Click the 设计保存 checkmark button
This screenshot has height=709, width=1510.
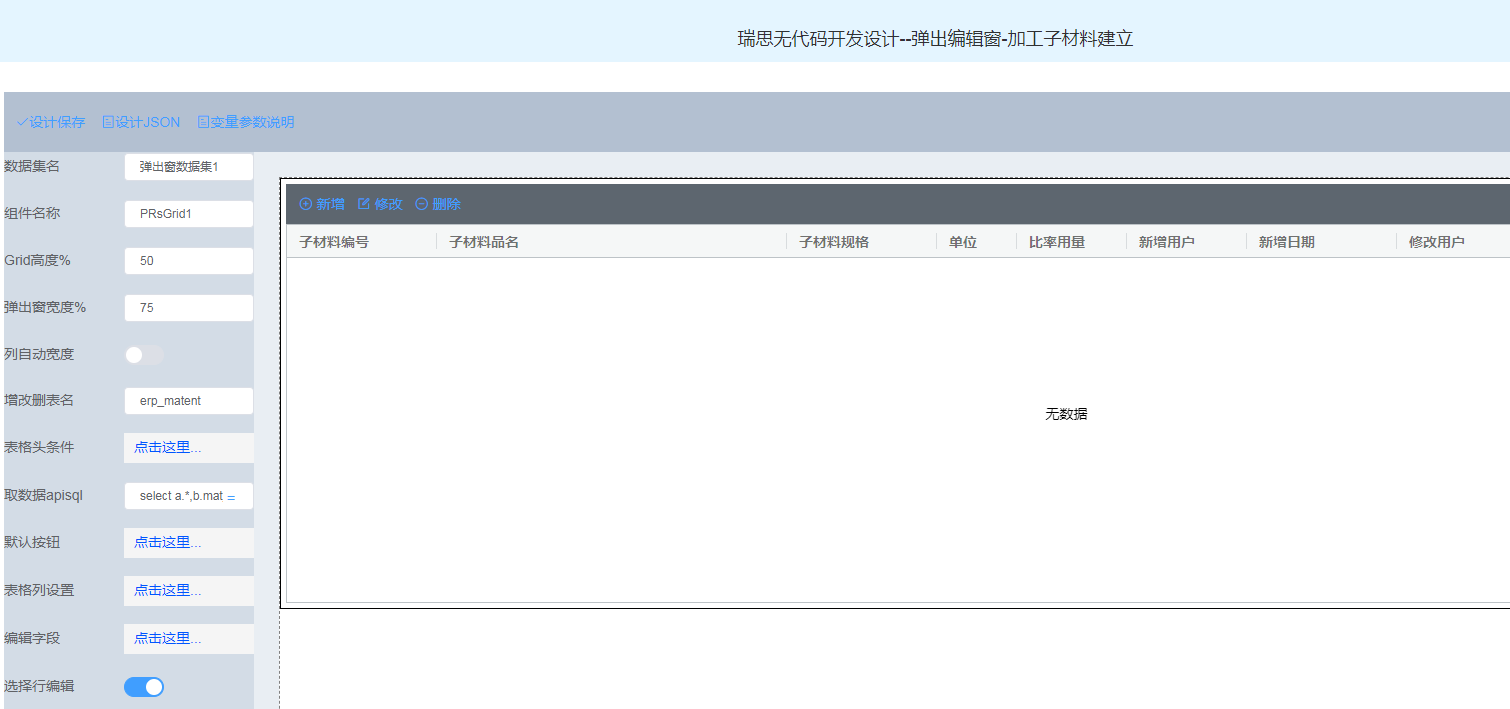[x=51, y=122]
